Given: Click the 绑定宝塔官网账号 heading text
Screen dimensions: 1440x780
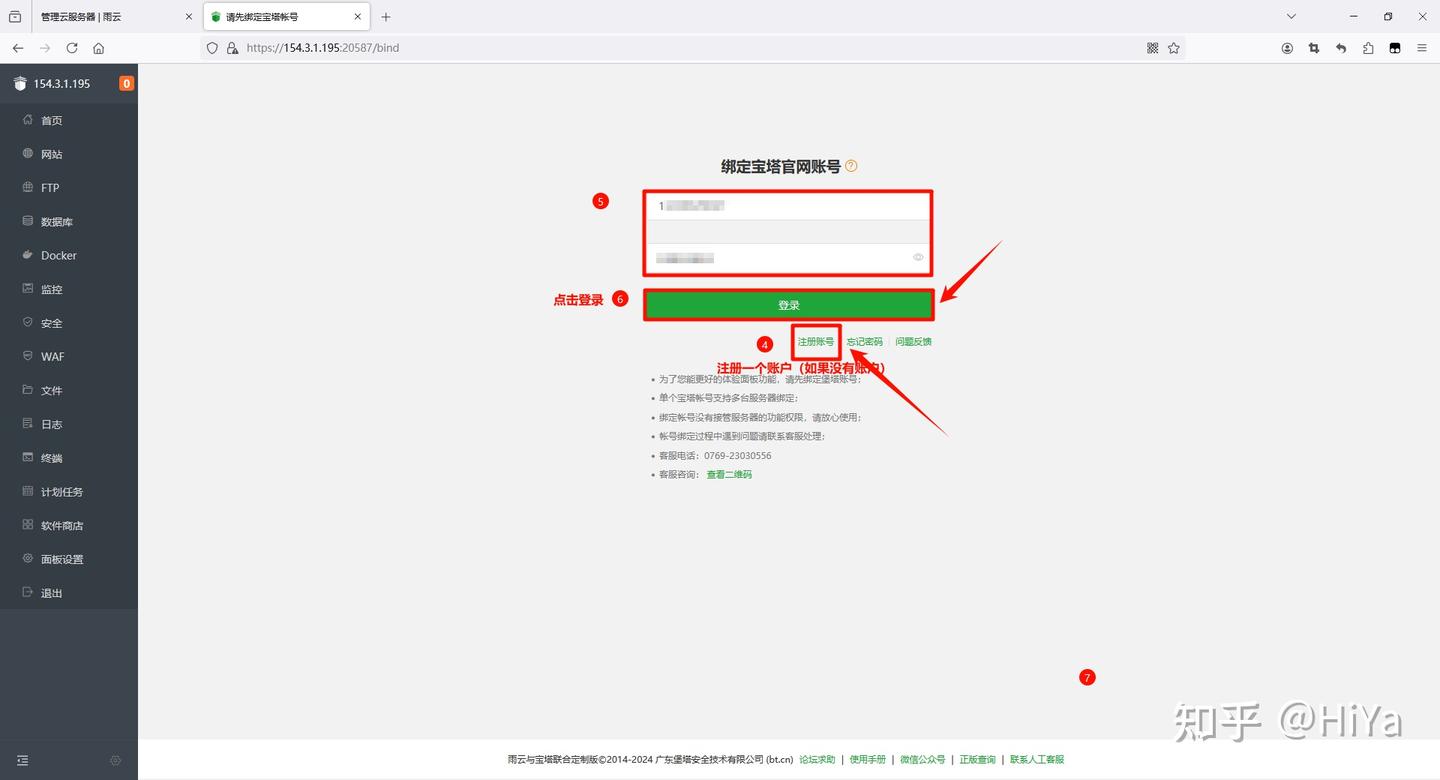Looking at the screenshot, I should tap(781, 167).
